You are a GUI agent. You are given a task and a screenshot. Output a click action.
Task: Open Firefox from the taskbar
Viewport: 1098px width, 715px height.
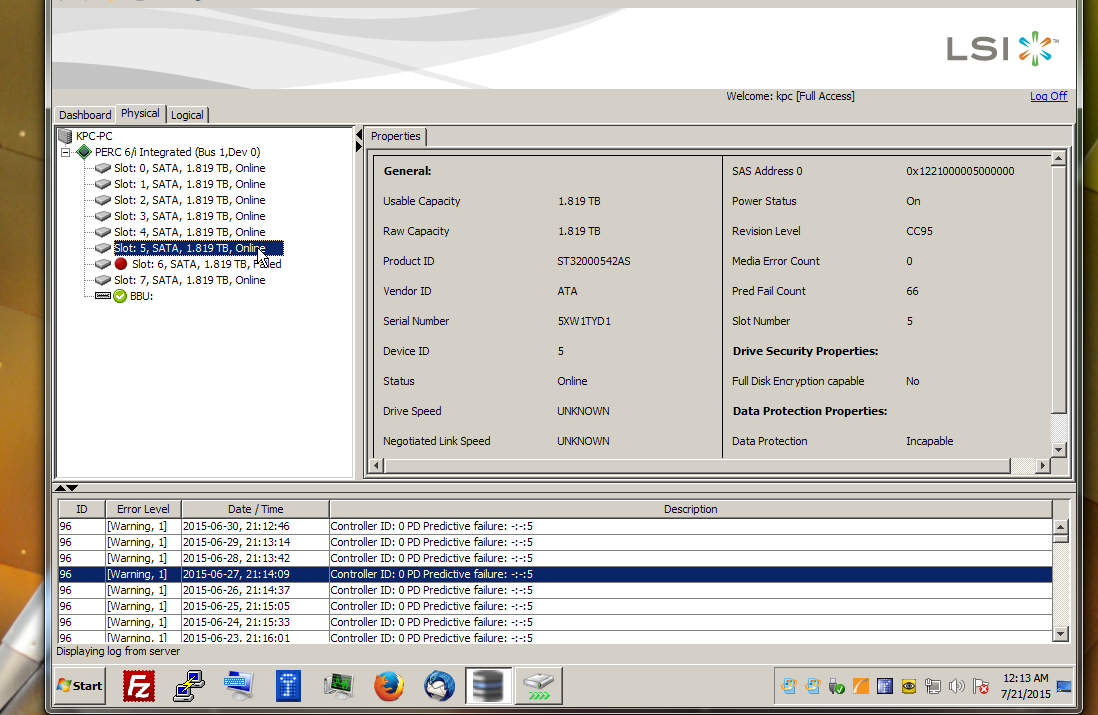pyautogui.click(x=389, y=686)
